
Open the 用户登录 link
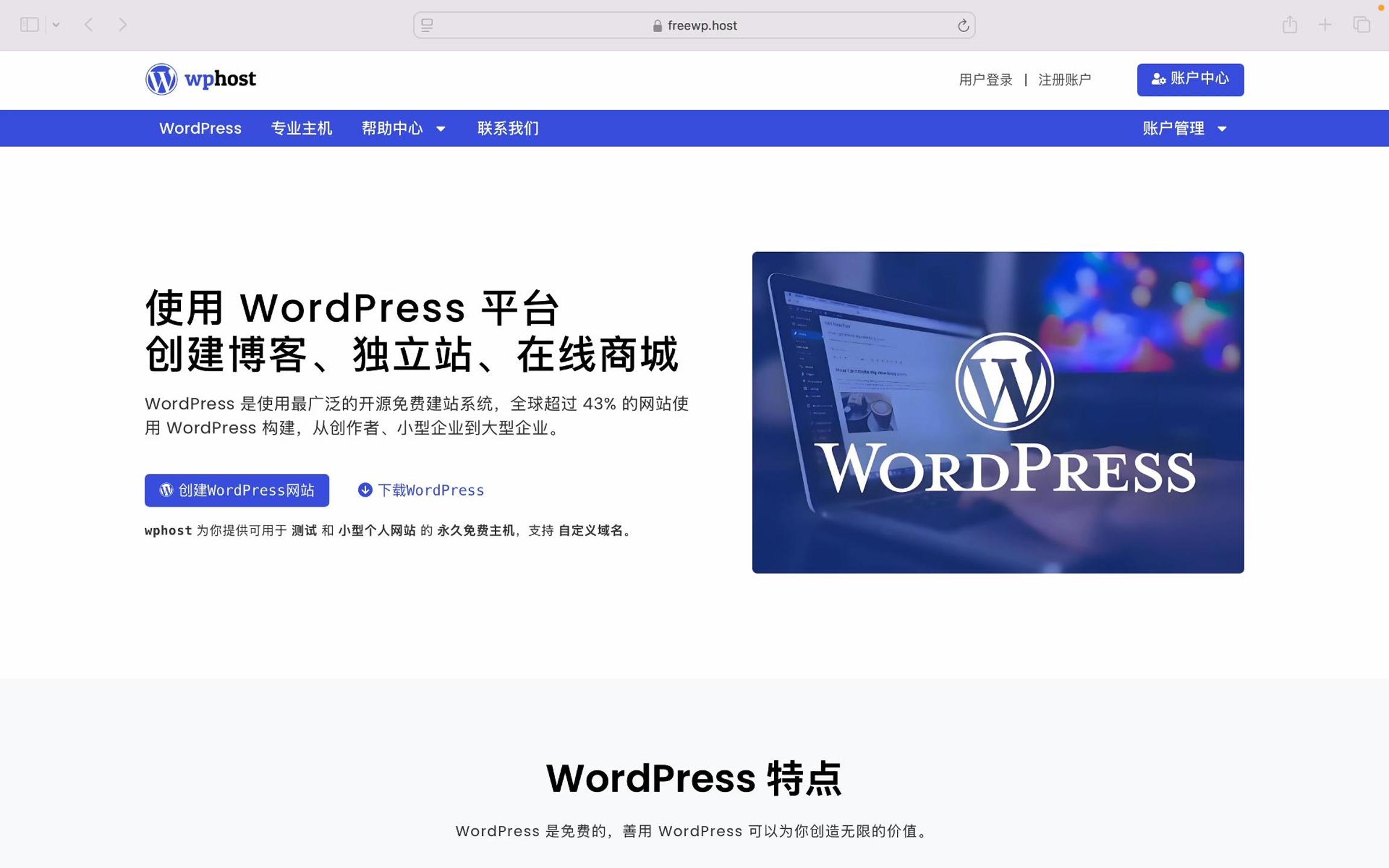coord(985,80)
